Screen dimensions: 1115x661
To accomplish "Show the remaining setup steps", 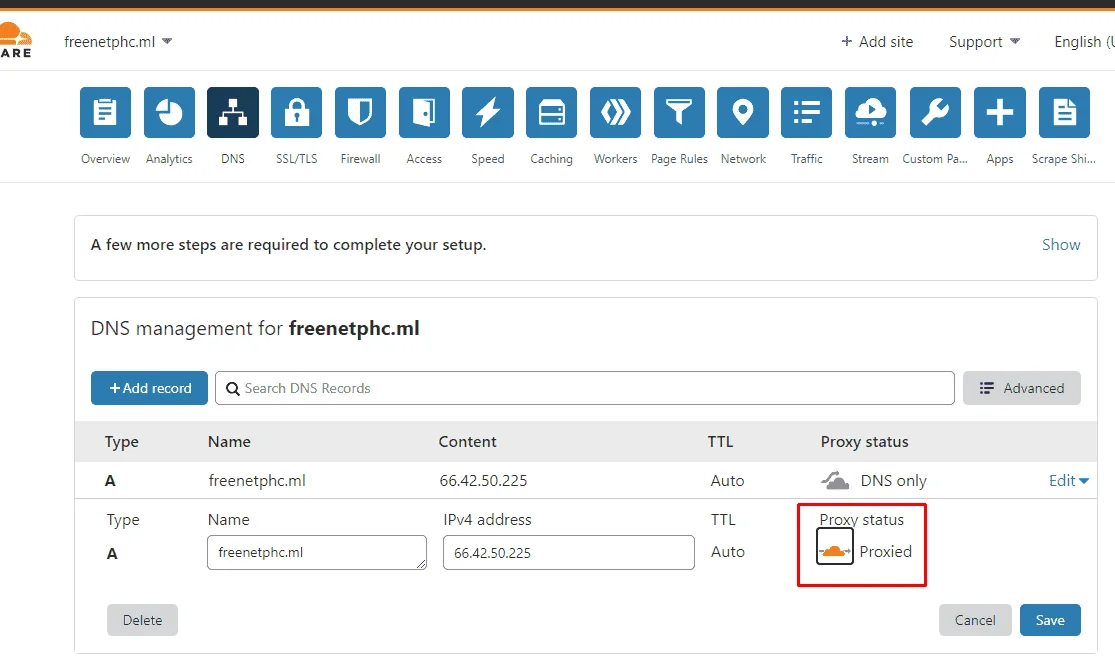I will [1061, 244].
